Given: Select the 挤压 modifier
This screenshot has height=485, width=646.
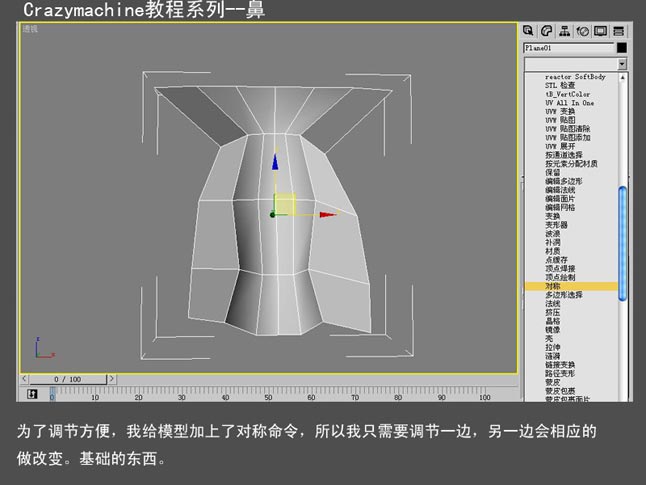Looking at the screenshot, I should pos(553,312).
